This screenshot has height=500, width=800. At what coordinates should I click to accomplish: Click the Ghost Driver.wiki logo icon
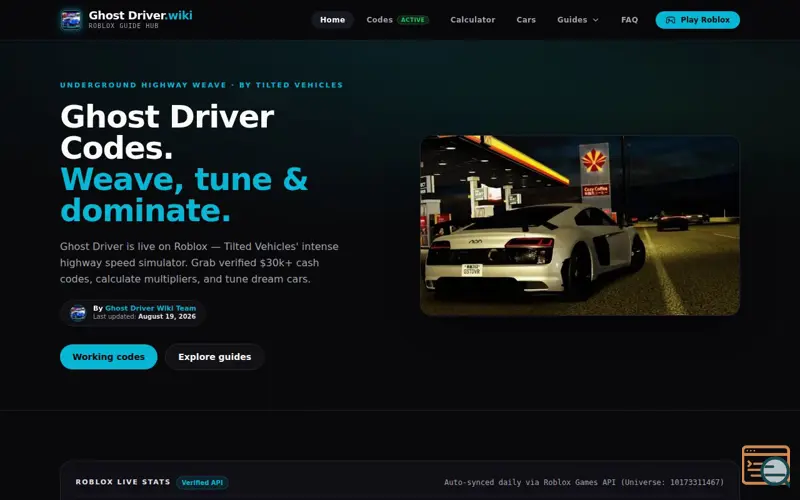71,20
